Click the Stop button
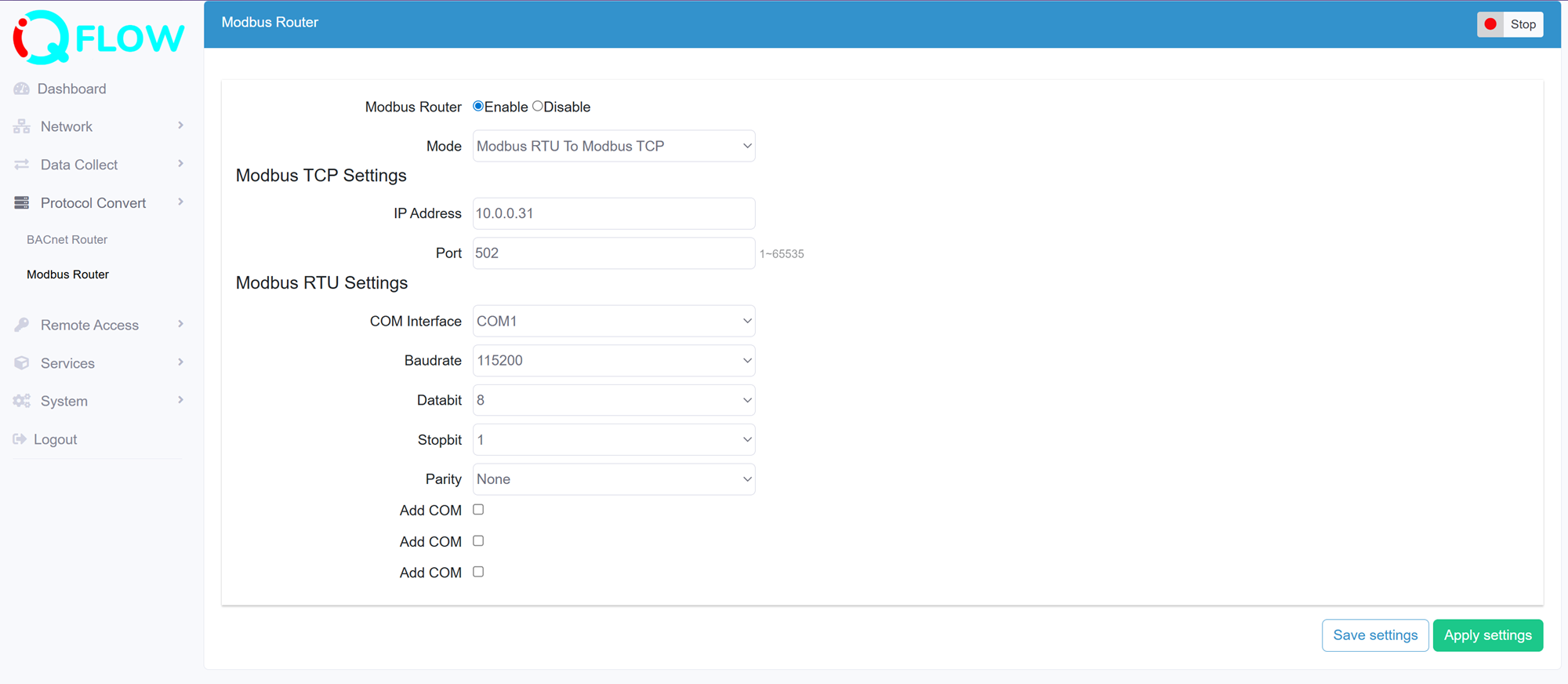This screenshot has height=684, width=1568. coord(1510,24)
